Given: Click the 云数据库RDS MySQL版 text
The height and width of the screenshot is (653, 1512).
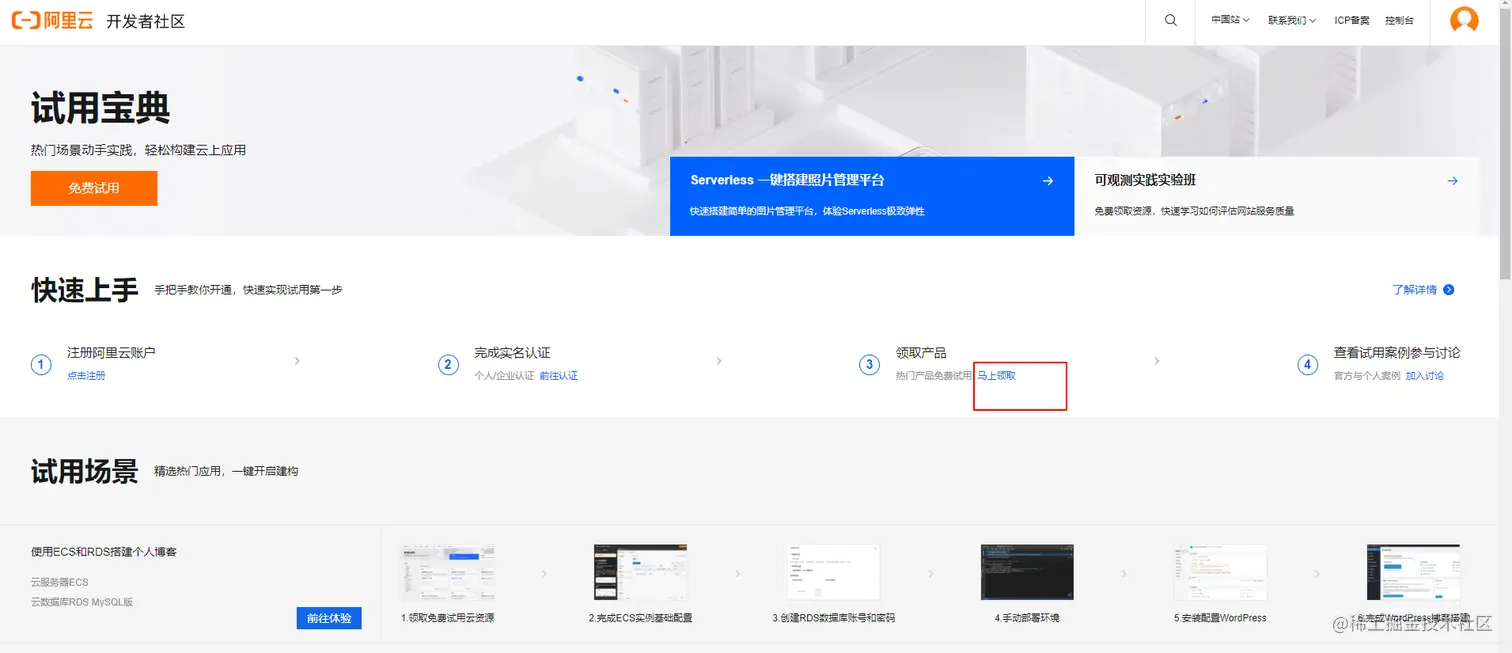Looking at the screenshot, I should (82, 602).
